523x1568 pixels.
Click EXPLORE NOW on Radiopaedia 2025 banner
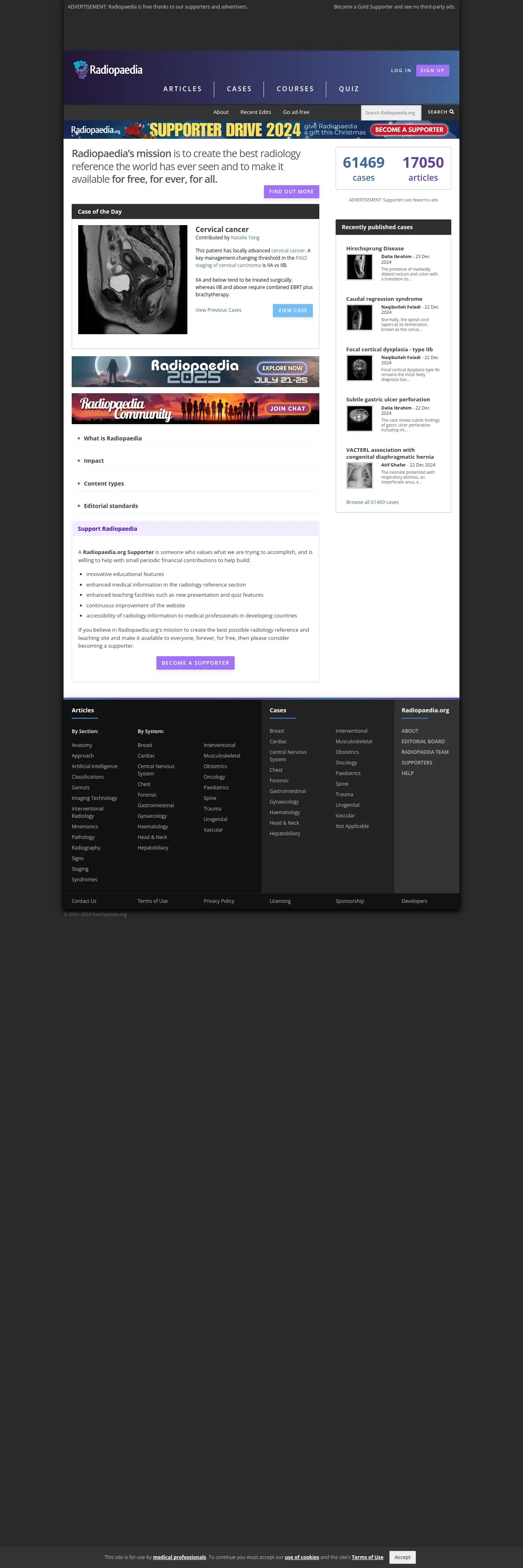click(x=282, y=368)
